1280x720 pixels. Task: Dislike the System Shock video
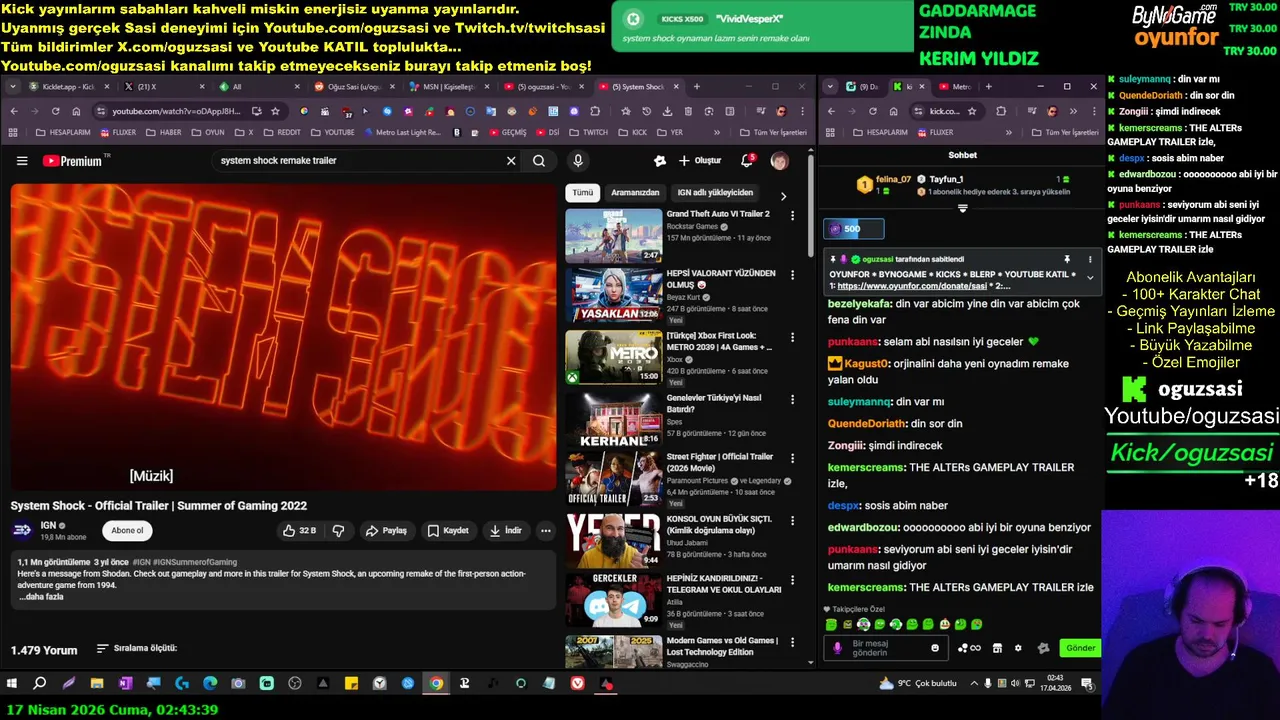coord(338,531)
